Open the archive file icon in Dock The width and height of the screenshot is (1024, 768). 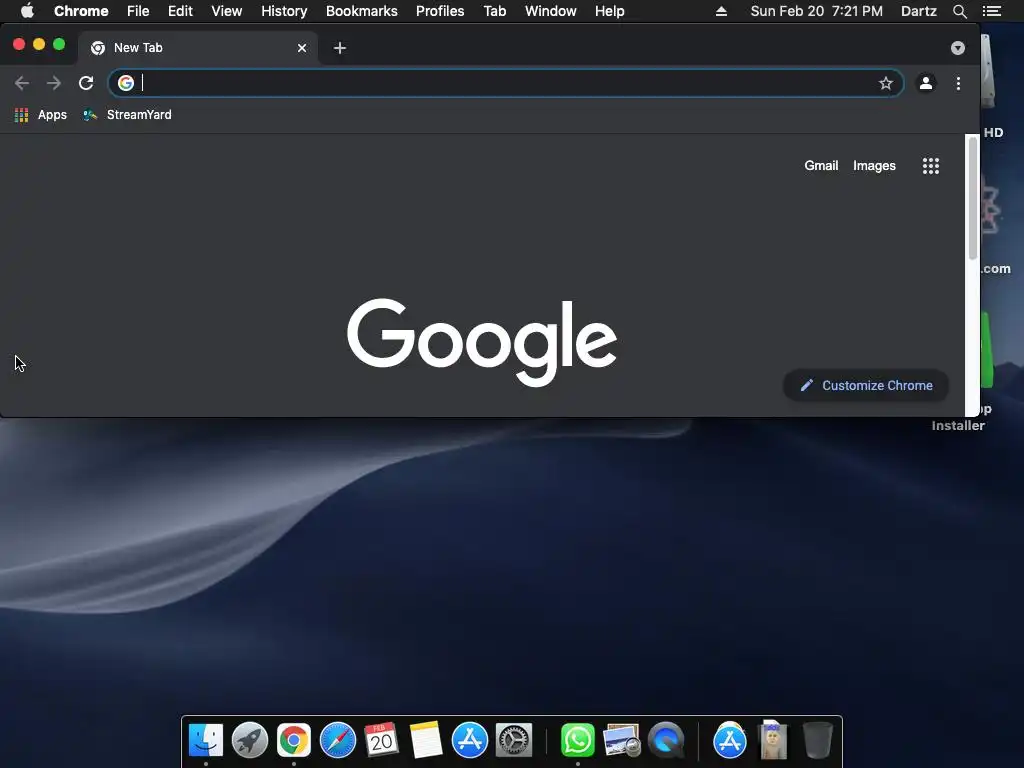[x=773, y=740]
